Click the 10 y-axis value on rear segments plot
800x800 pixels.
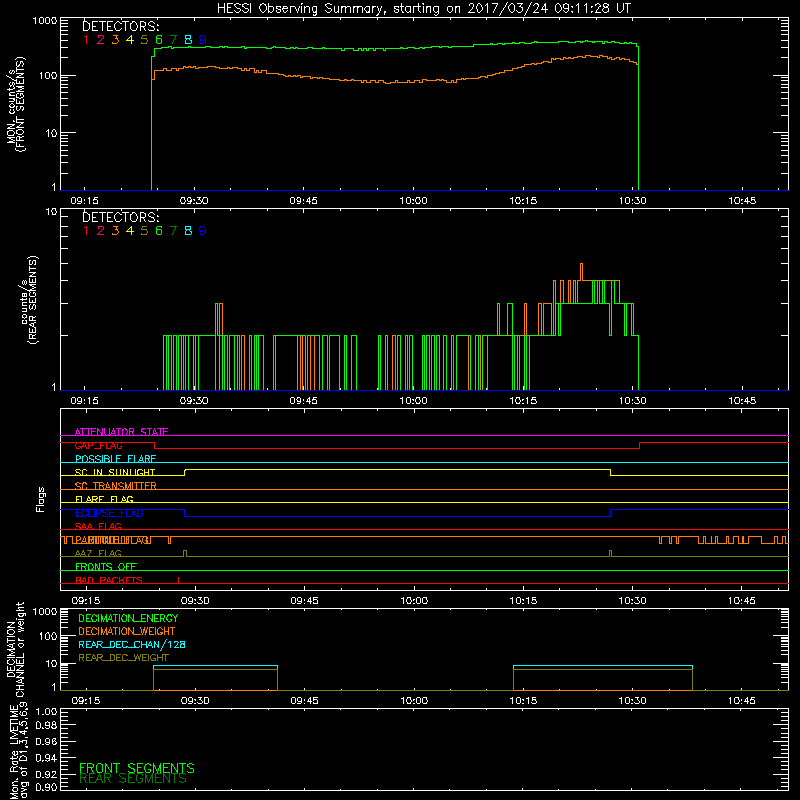tap(52, 211)
